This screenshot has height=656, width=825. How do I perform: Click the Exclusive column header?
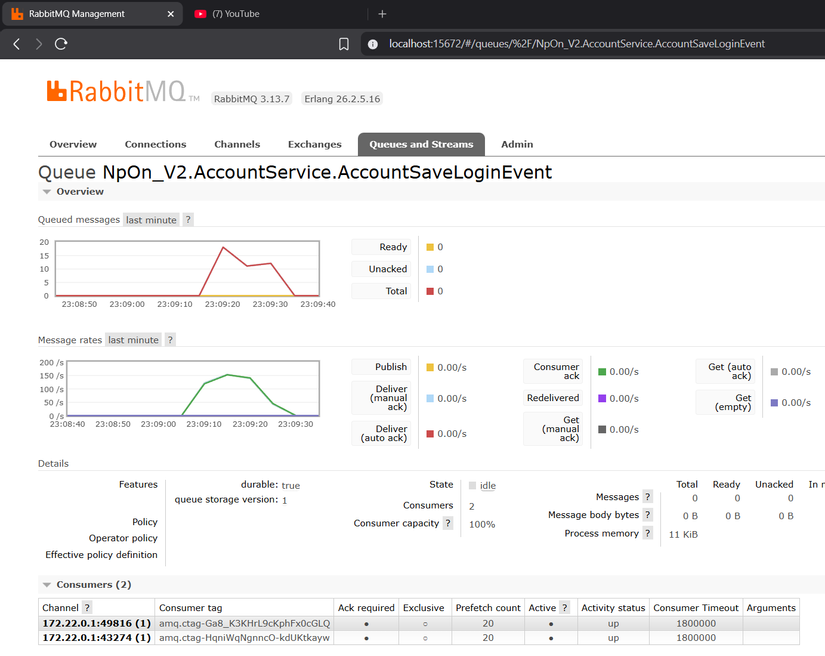[424, 608]
